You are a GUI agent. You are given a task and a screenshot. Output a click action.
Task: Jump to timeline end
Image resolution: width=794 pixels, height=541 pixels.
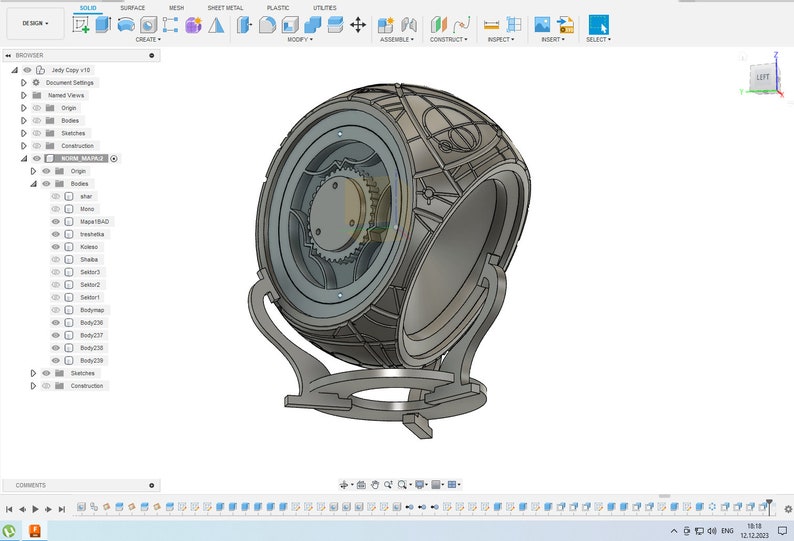coord(62,509)
